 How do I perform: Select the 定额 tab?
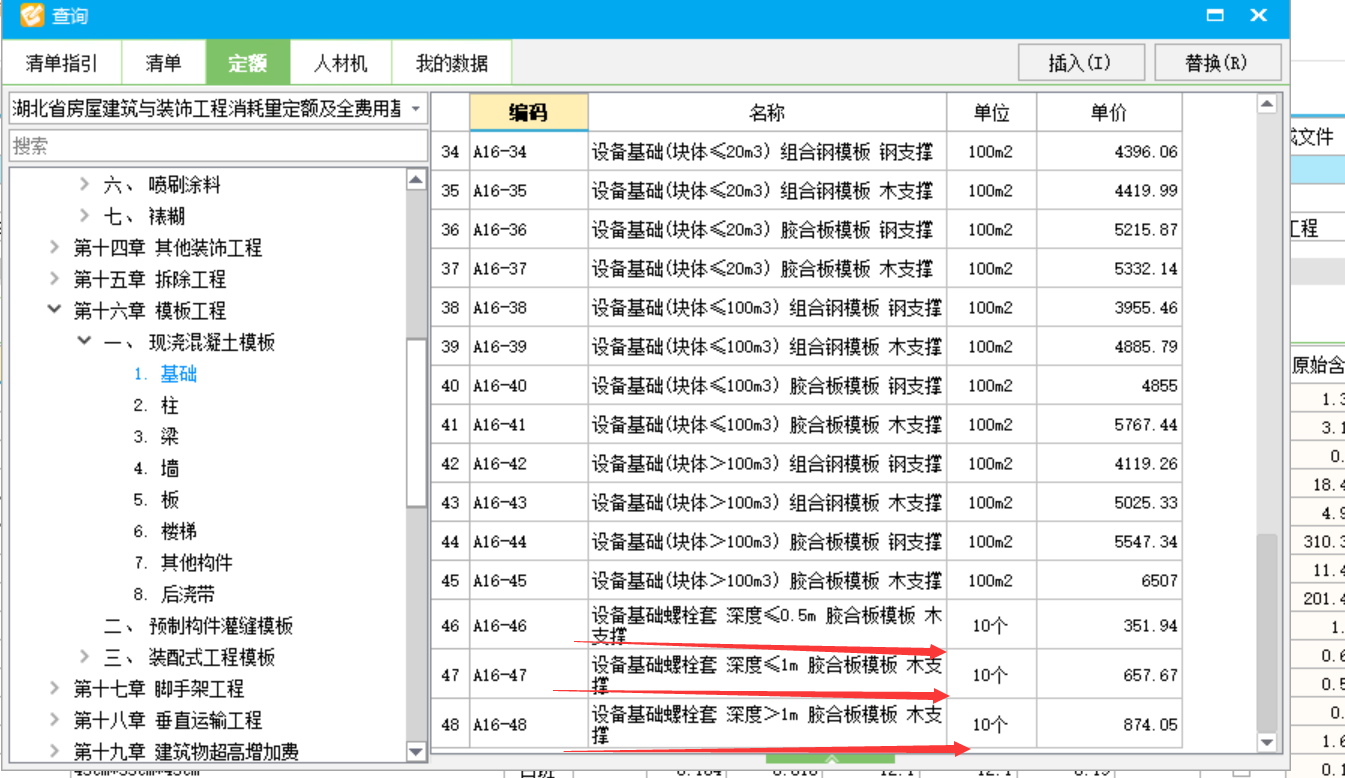pyautogui.click(x=248, y=63)
